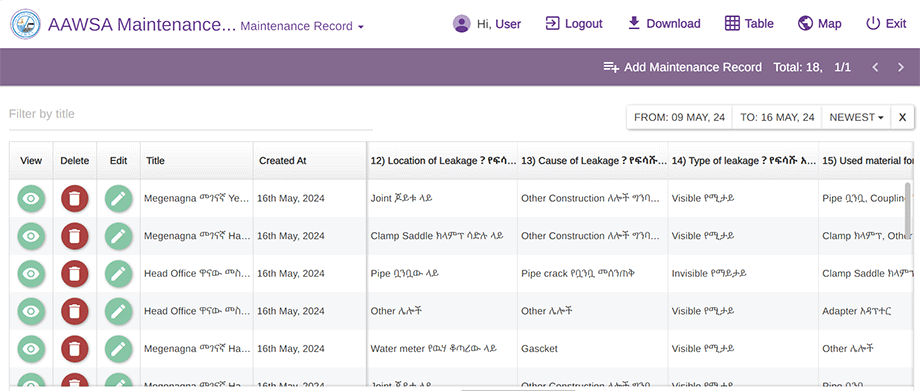Click the AAWSA Maintenance app title
This screenshot has height=391, width=920.
click(141, 25)
